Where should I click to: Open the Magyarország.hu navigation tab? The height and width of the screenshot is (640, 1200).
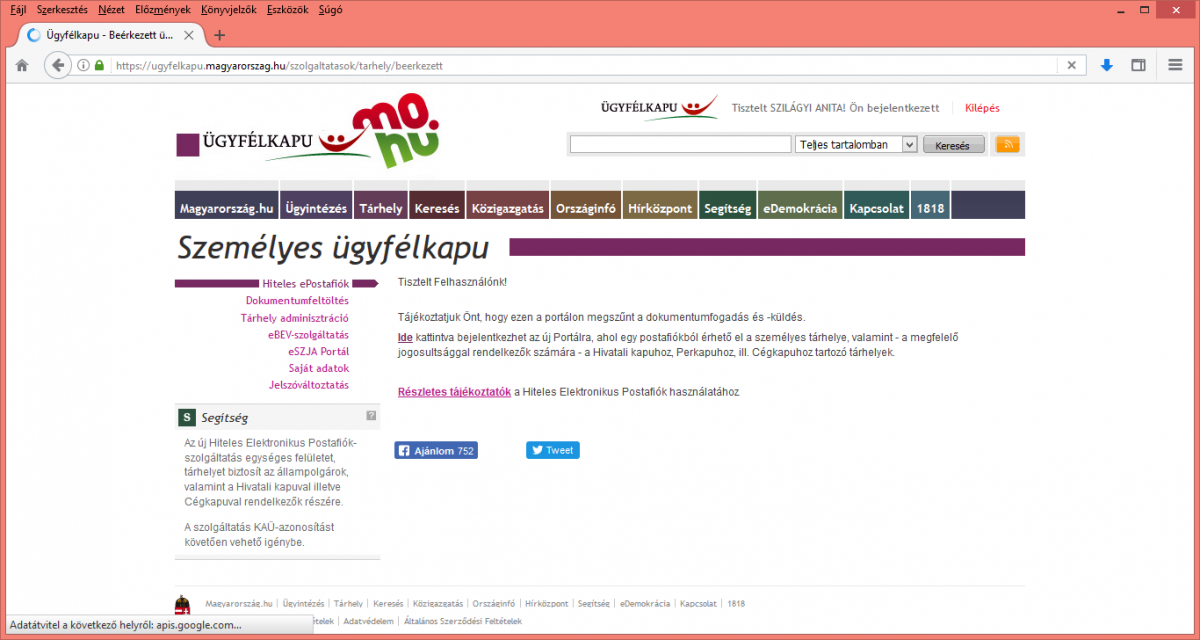click(226, 204)
